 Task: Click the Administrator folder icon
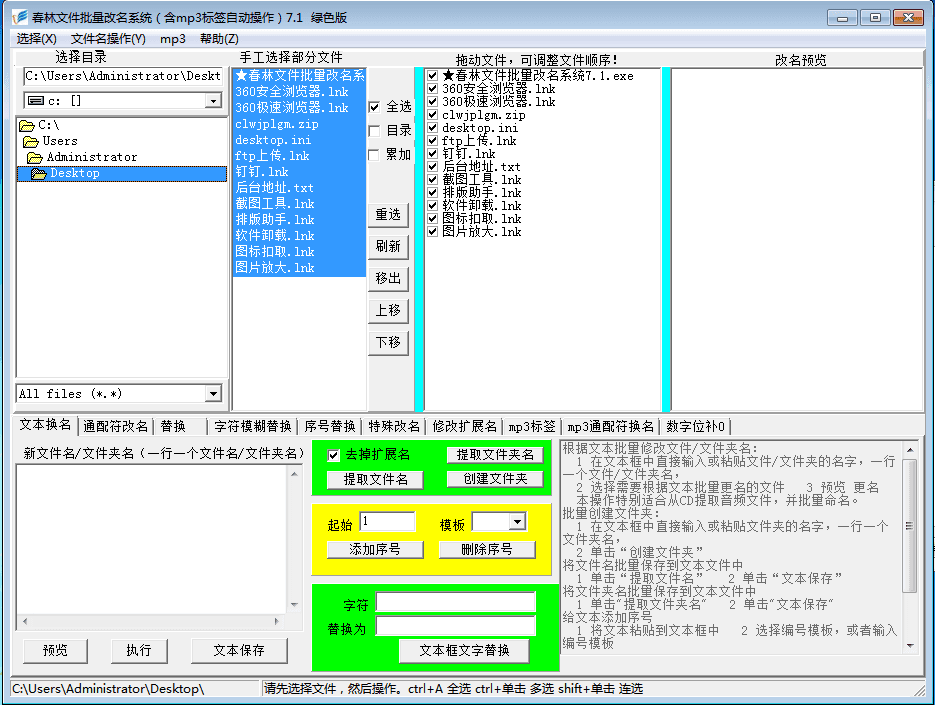click(35, 157)
